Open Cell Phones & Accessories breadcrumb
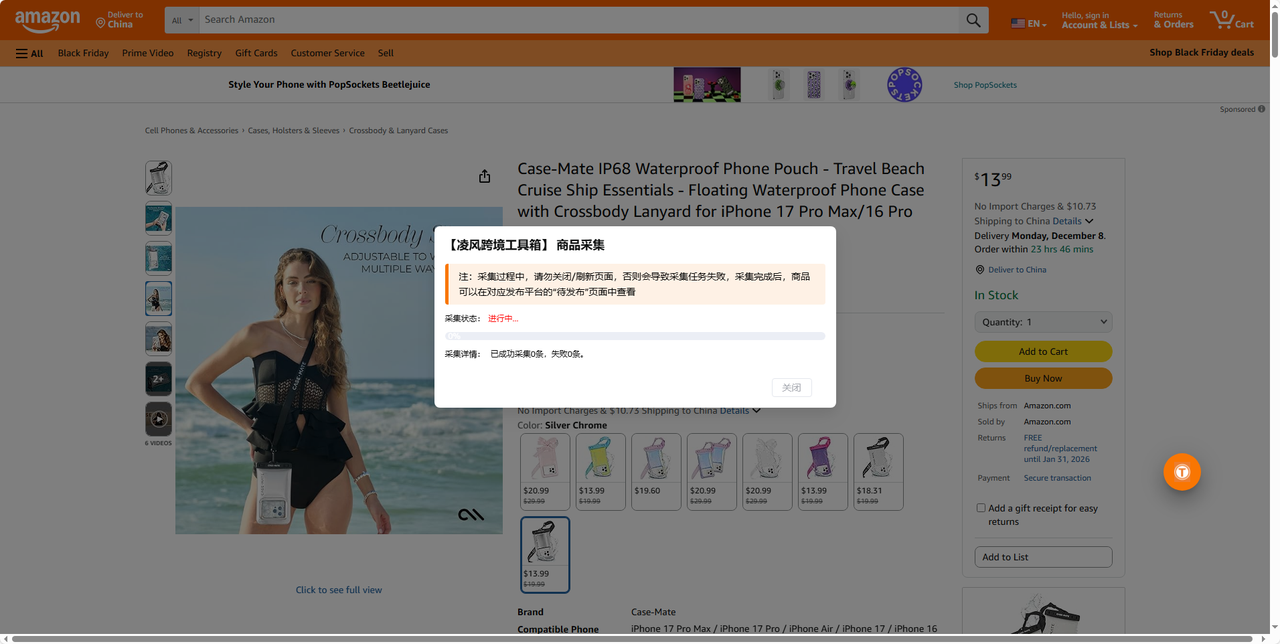 pos(192,130)
